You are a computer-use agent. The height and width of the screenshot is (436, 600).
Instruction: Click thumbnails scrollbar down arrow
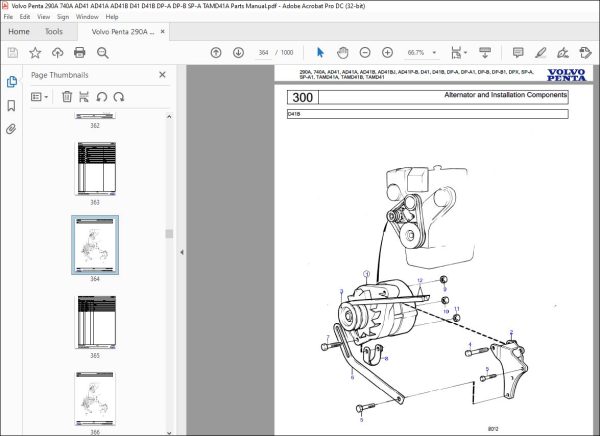(169, 433)
